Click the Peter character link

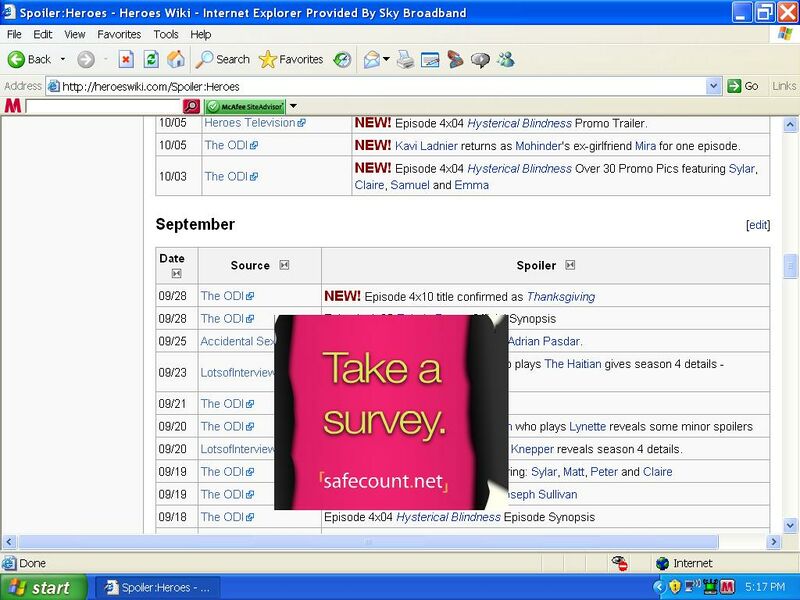click(x=604, y=472)
